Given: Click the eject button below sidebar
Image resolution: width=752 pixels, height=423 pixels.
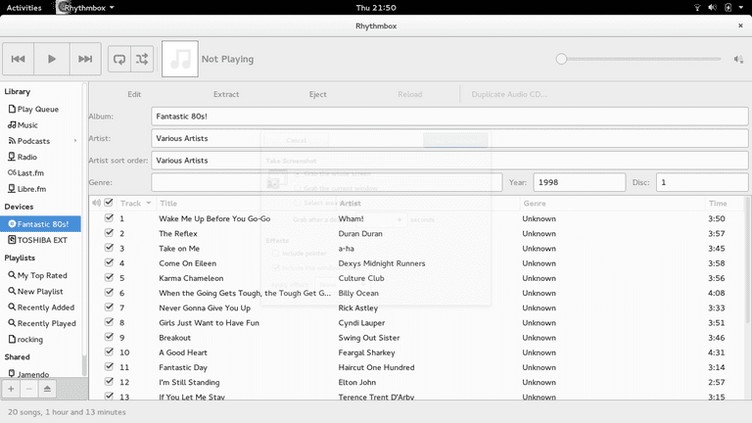Looking at the screenshot, I should pyautogui.click(x=47, y=389).
